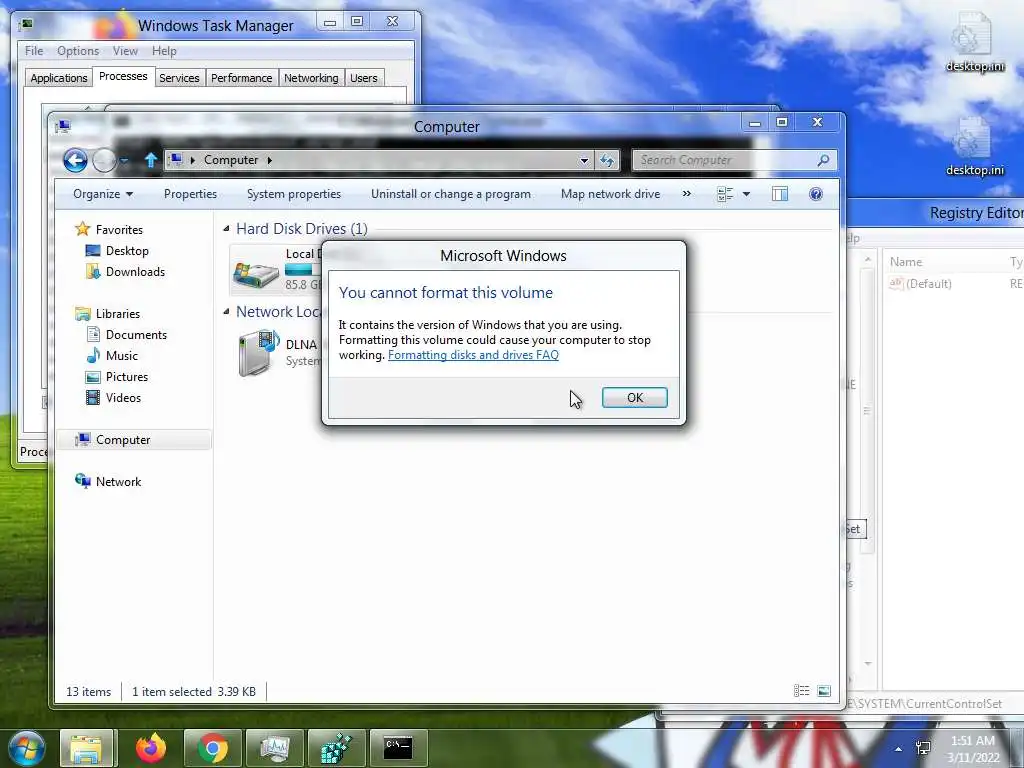Switch to Registry Editor on the taskbar
1024x768 pixels.
336,748
